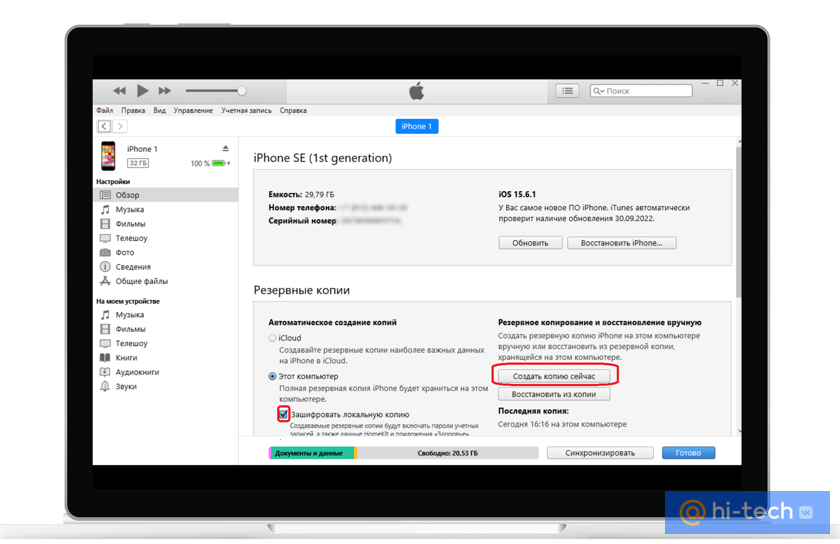Viewport: 840px width, 544px height.
Task: Click the play button
Action: [x=142, y=91]
